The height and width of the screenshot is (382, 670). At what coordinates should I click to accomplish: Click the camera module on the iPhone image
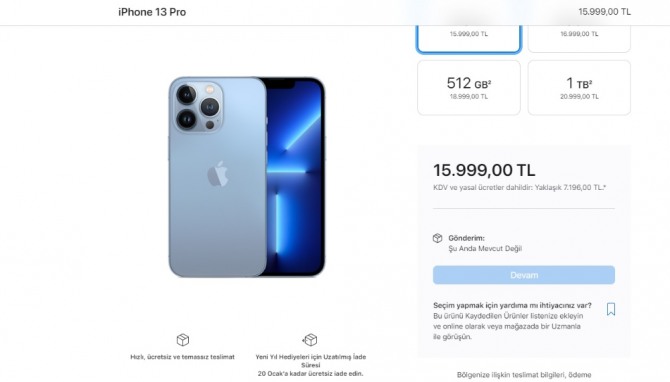pos(198,107)
